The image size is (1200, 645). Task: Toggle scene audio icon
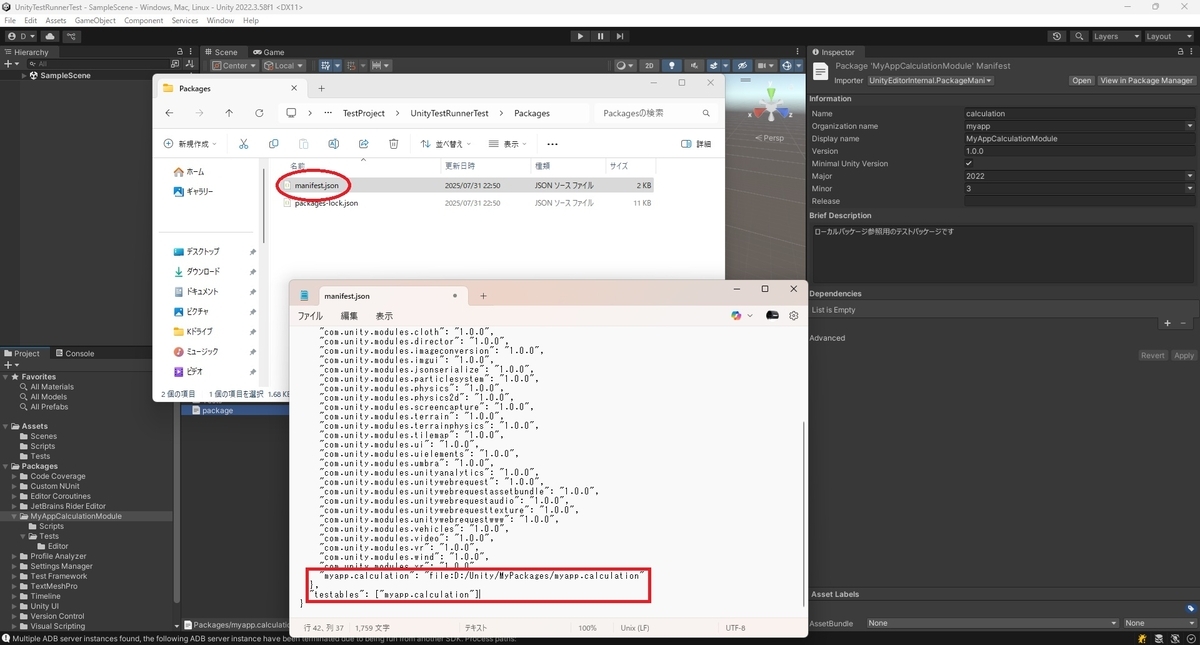[696, 66]
